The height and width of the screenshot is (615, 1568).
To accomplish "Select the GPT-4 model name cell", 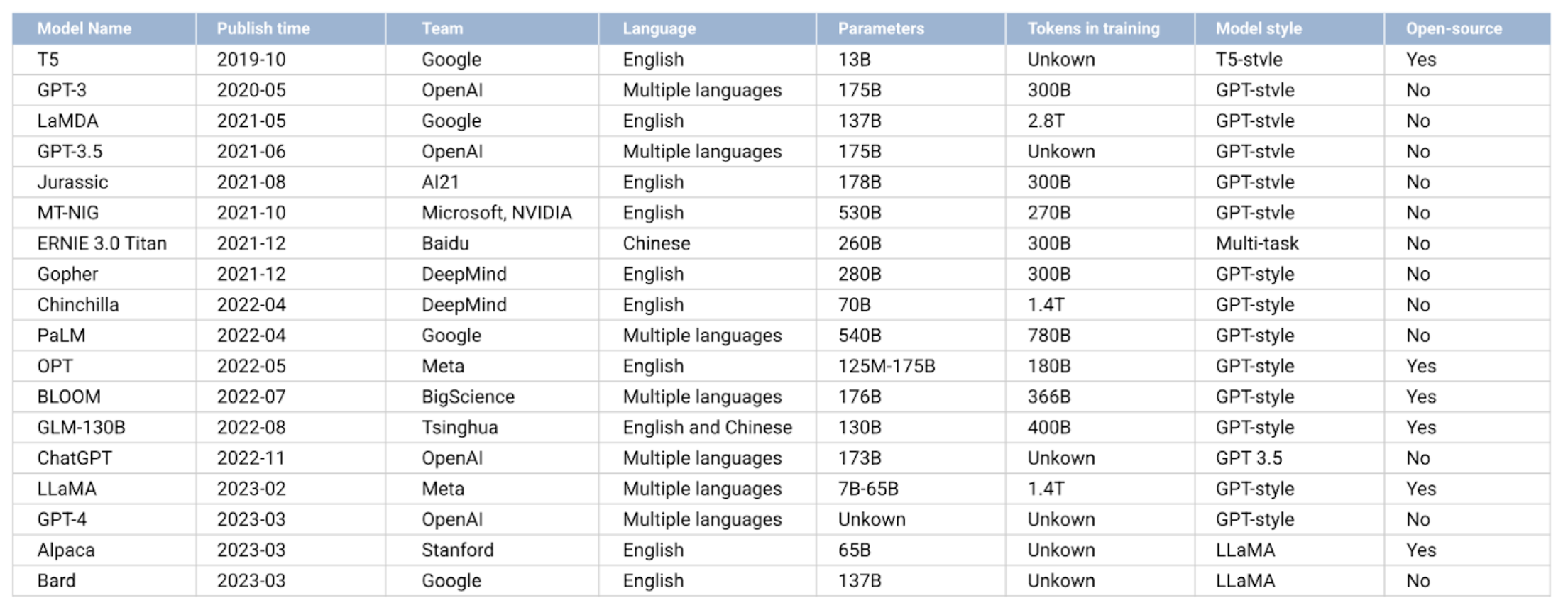I will [x=104, y=519].
